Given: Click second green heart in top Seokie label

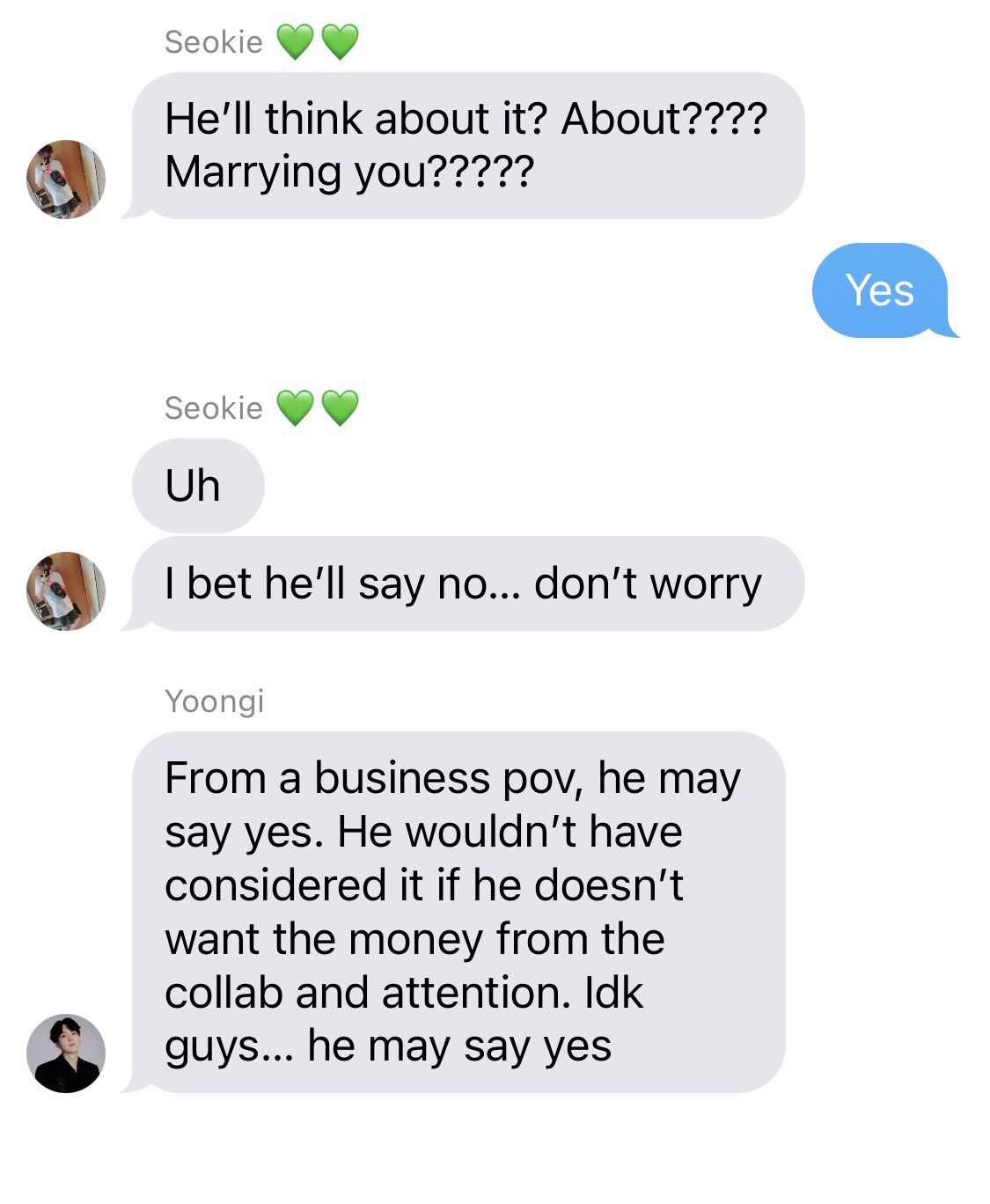Looking at the screenshot, I should coord(340,41).
